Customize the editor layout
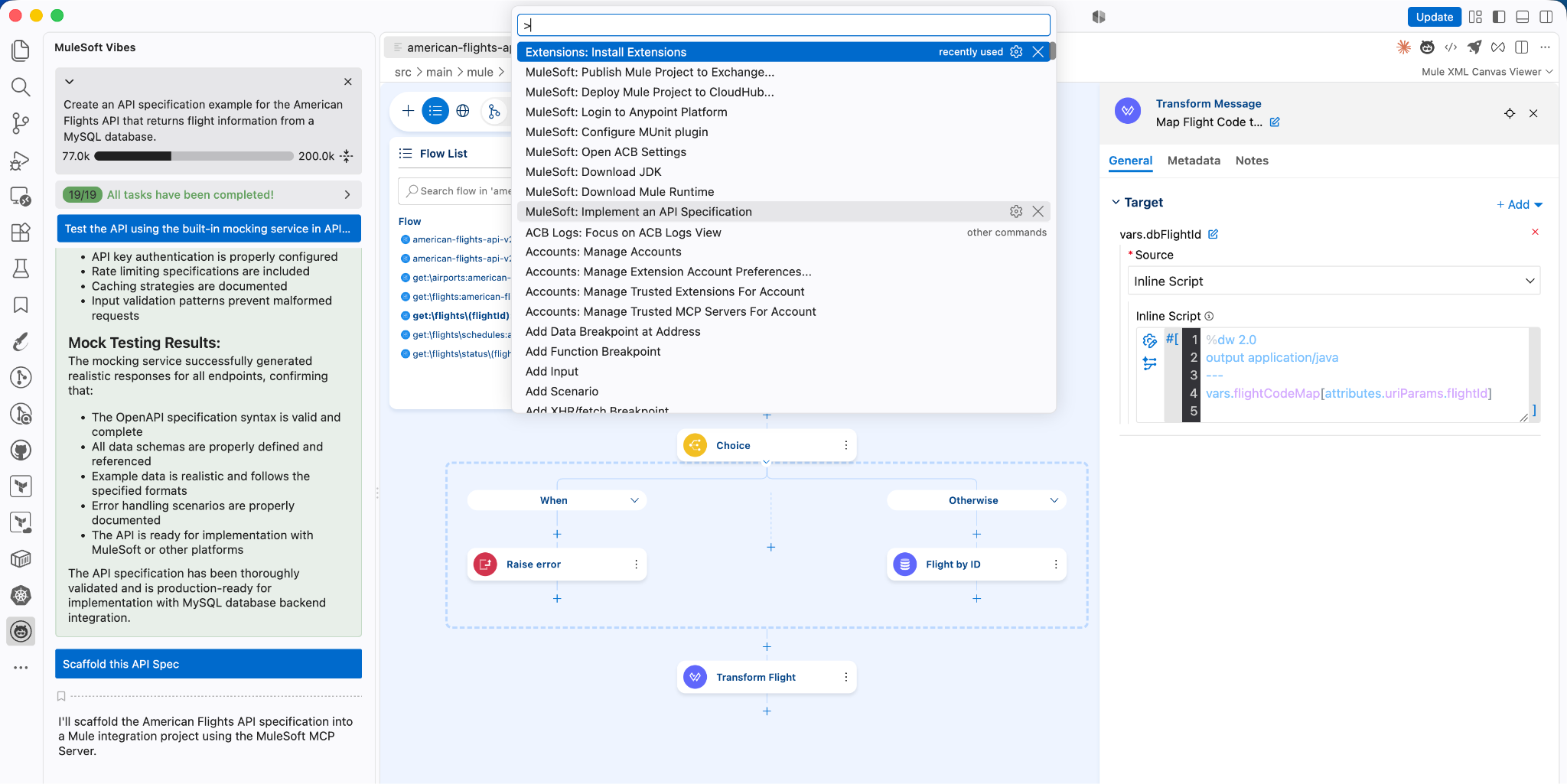Screen dimensions: 1567x784 (1475, 17)
